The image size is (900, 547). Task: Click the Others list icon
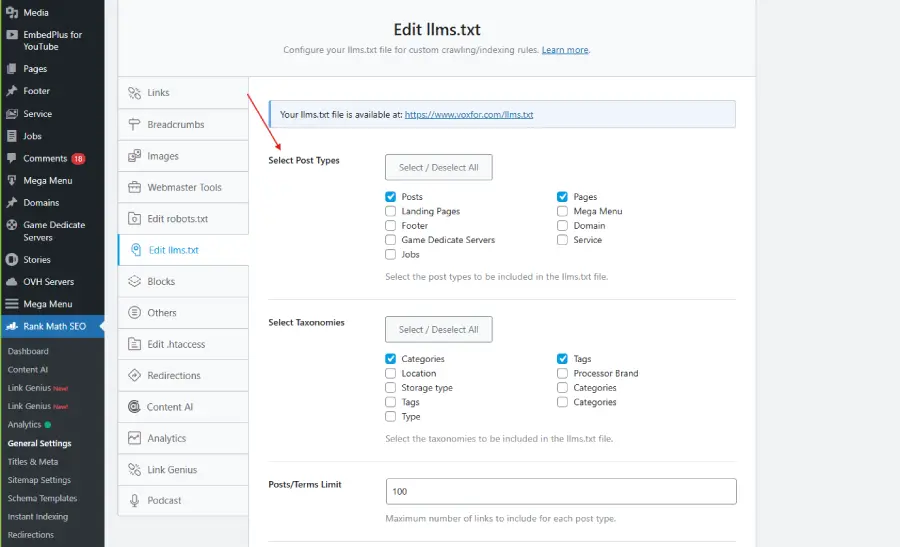click(x=134, y=313)
